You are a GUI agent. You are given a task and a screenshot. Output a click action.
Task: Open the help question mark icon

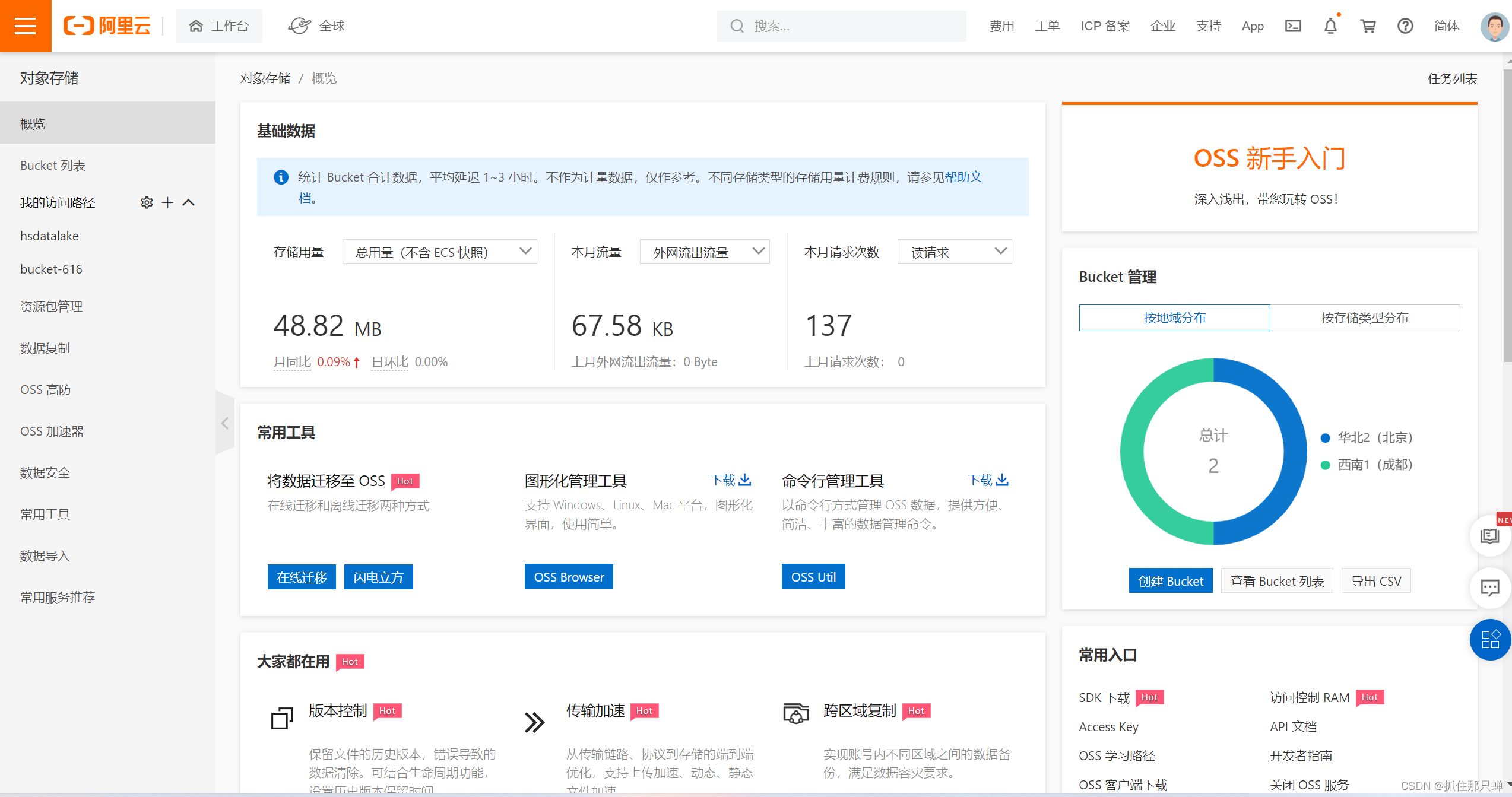tap(1405, 26)
